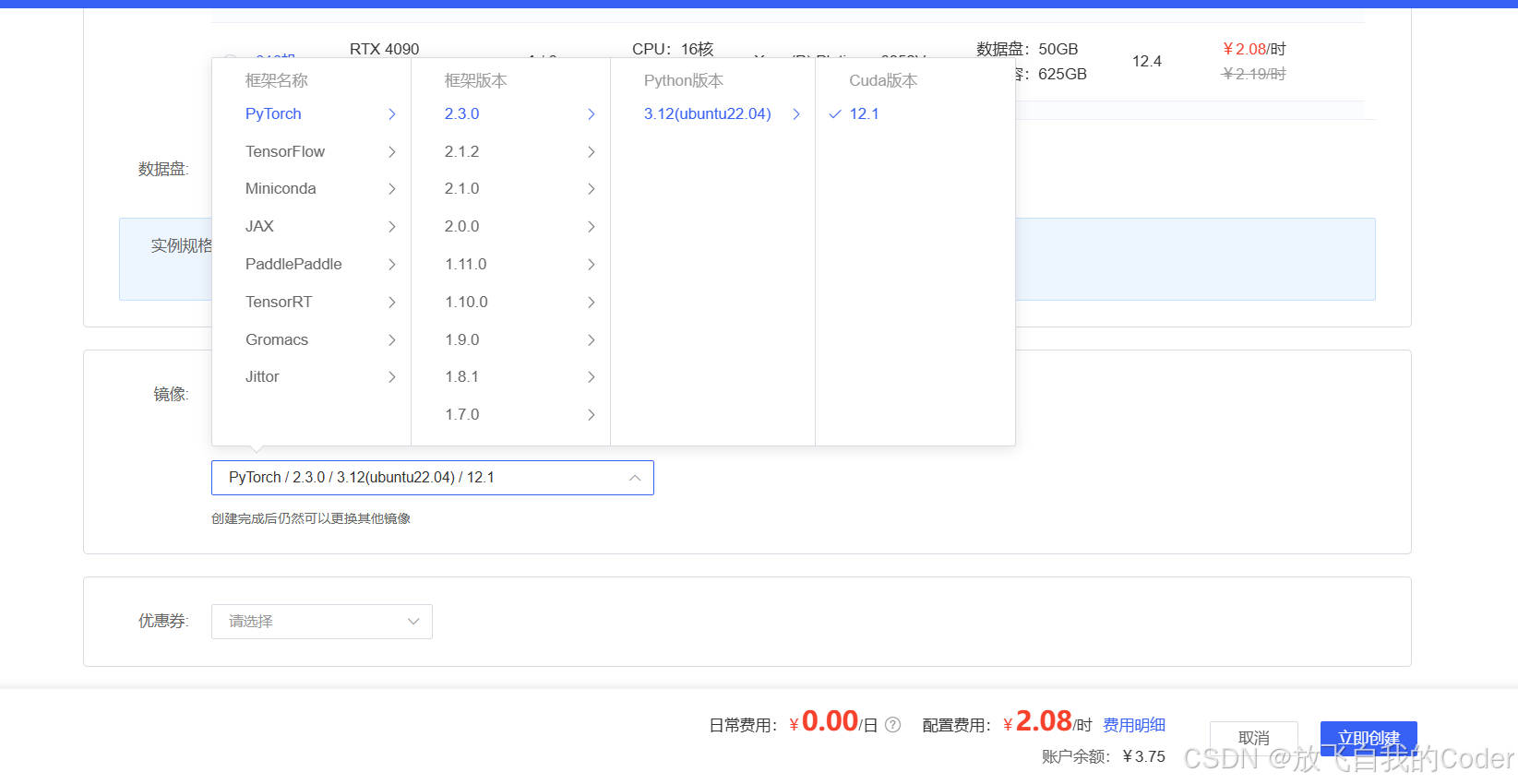Open the image selector field
1518x784 pixels.
(433, 478)
